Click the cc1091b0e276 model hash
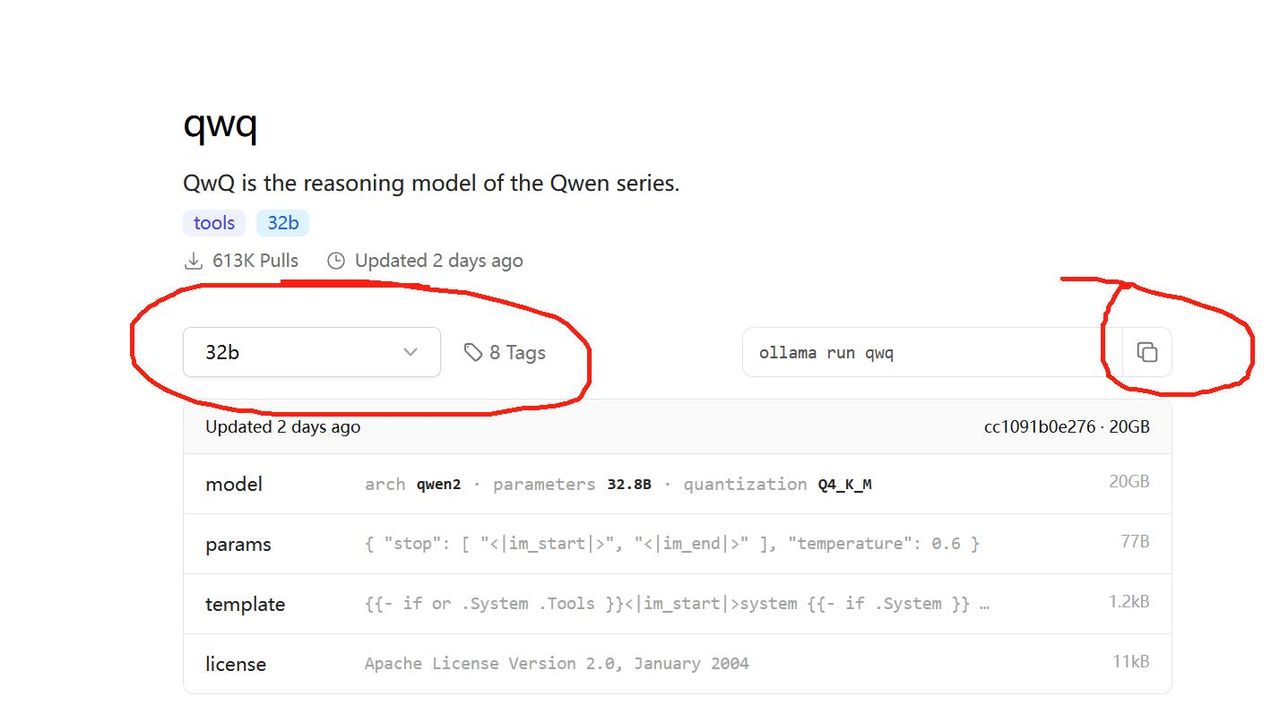The image size is (1280, 708). (x=1039, y=427)
